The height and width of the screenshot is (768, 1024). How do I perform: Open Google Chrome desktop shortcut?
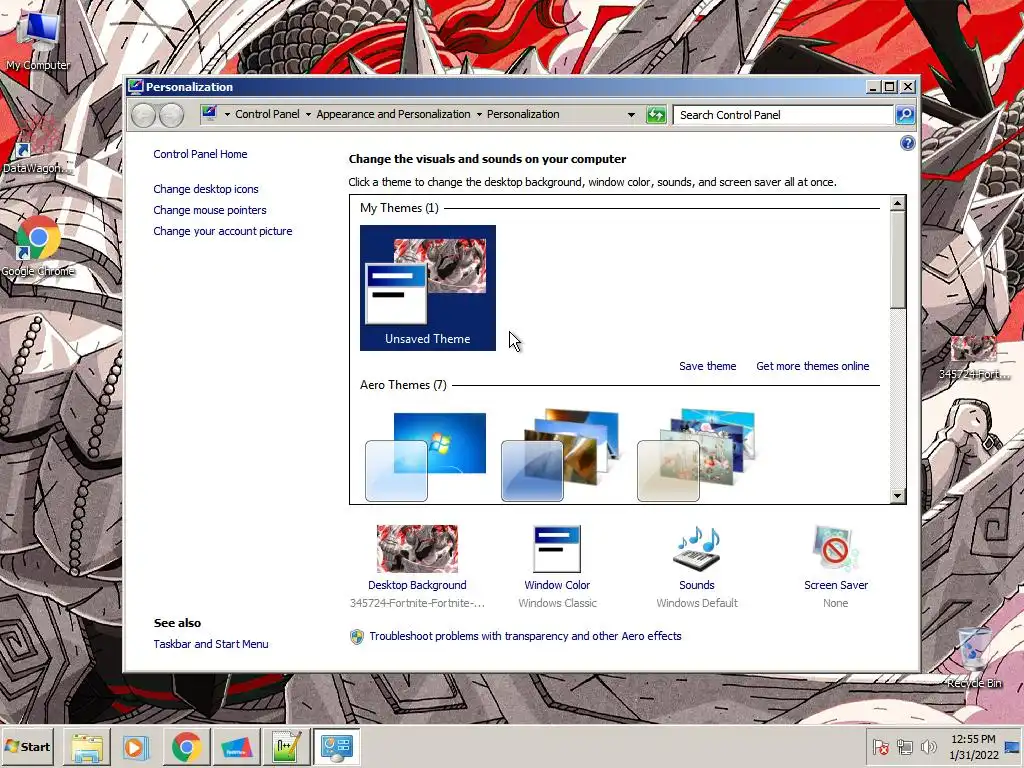(x=38, y=247)
